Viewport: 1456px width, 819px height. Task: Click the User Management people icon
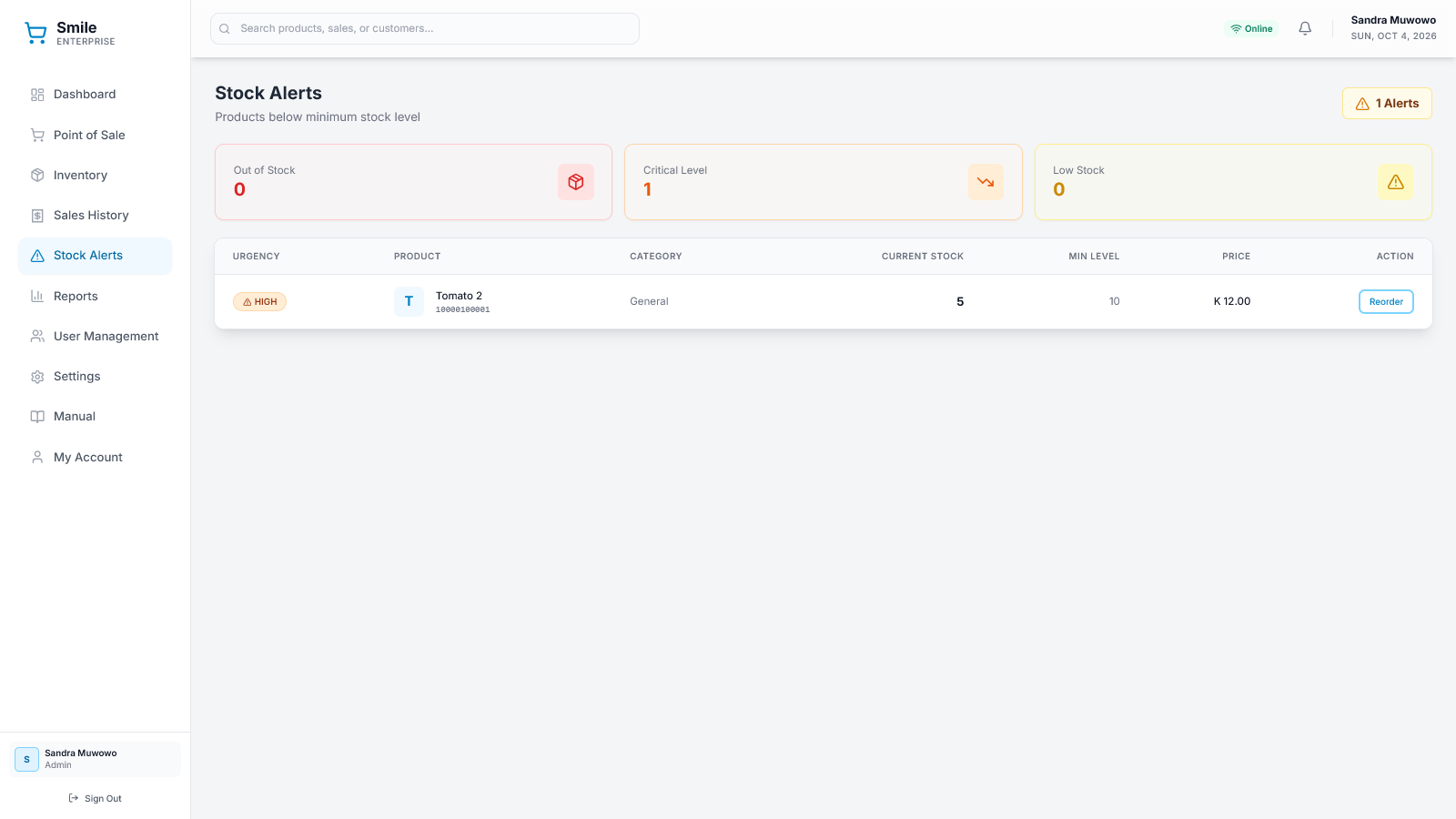click(x=37, y=336)
